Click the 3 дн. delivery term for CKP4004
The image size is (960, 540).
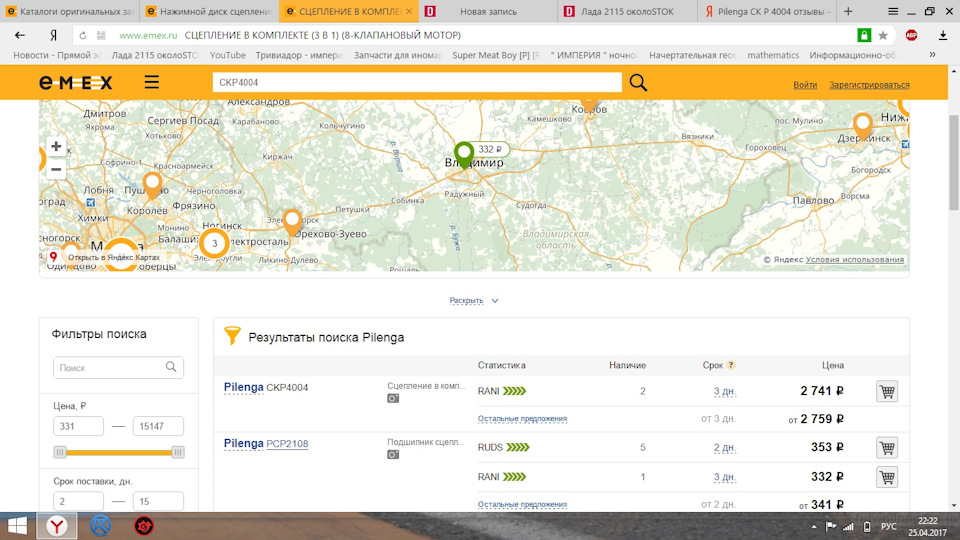coord(724,391)
